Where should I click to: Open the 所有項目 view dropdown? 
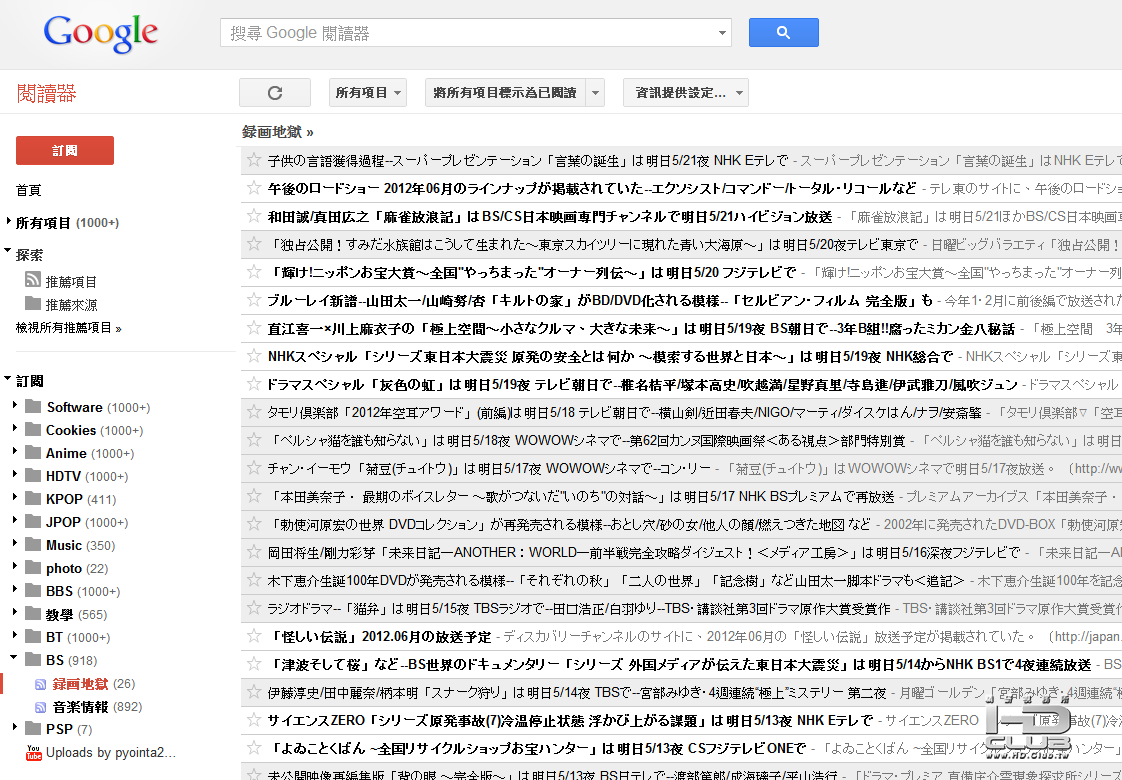[368, 92]
